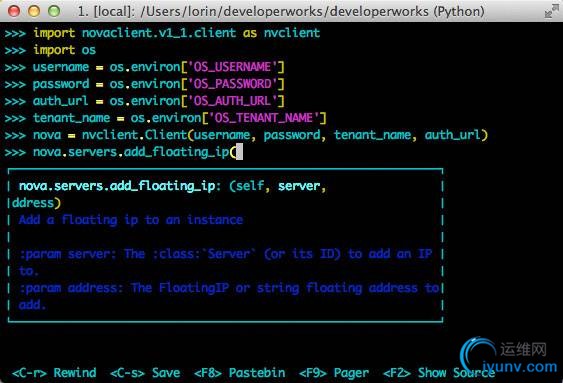563x383 pixels.
Task: Click the red close window button
Action: 14,11
